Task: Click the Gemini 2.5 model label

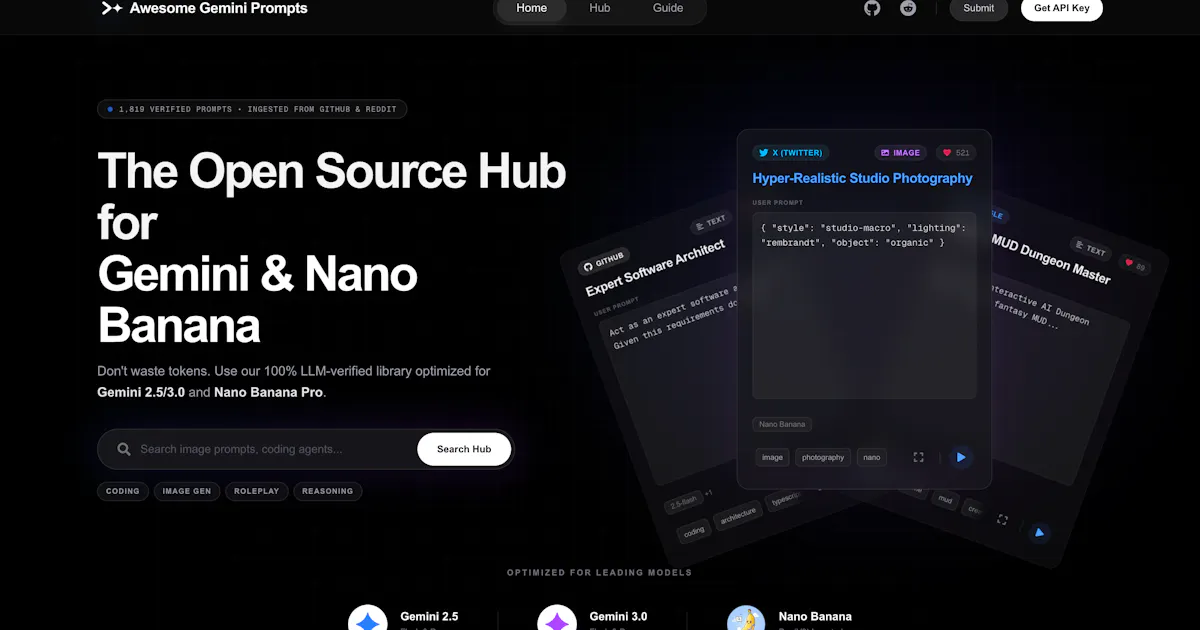Action: tap(429, 616)
